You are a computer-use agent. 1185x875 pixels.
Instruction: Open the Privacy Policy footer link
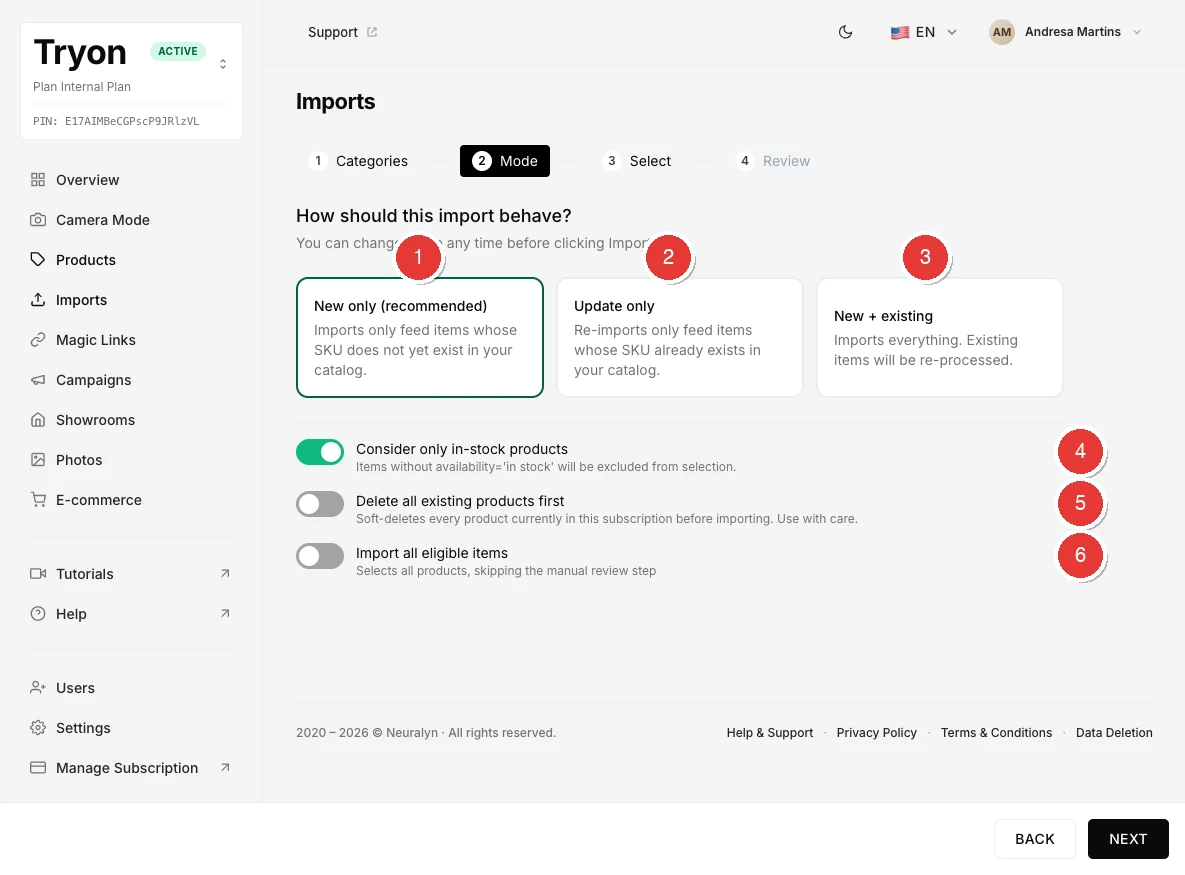[877, 733]
